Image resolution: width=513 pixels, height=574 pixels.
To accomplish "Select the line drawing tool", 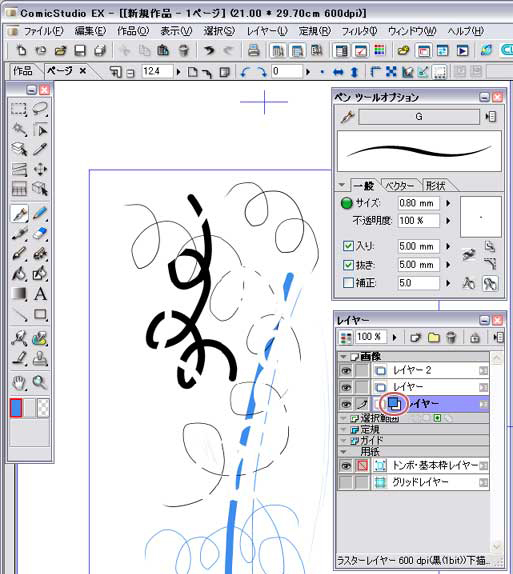I will click(19, 314).
